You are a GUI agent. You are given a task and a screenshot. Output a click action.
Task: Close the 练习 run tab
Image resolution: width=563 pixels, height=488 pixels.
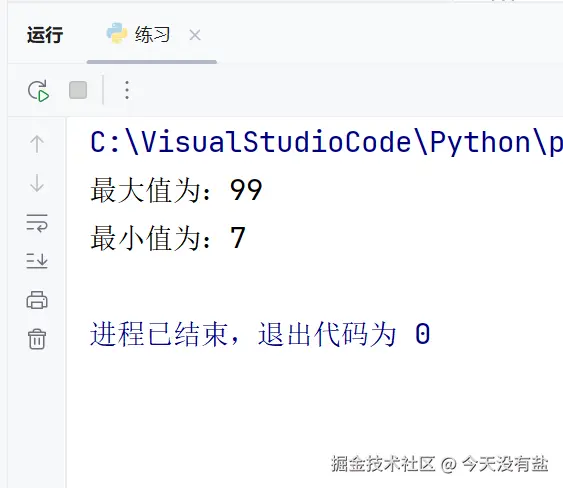point(195,35)
